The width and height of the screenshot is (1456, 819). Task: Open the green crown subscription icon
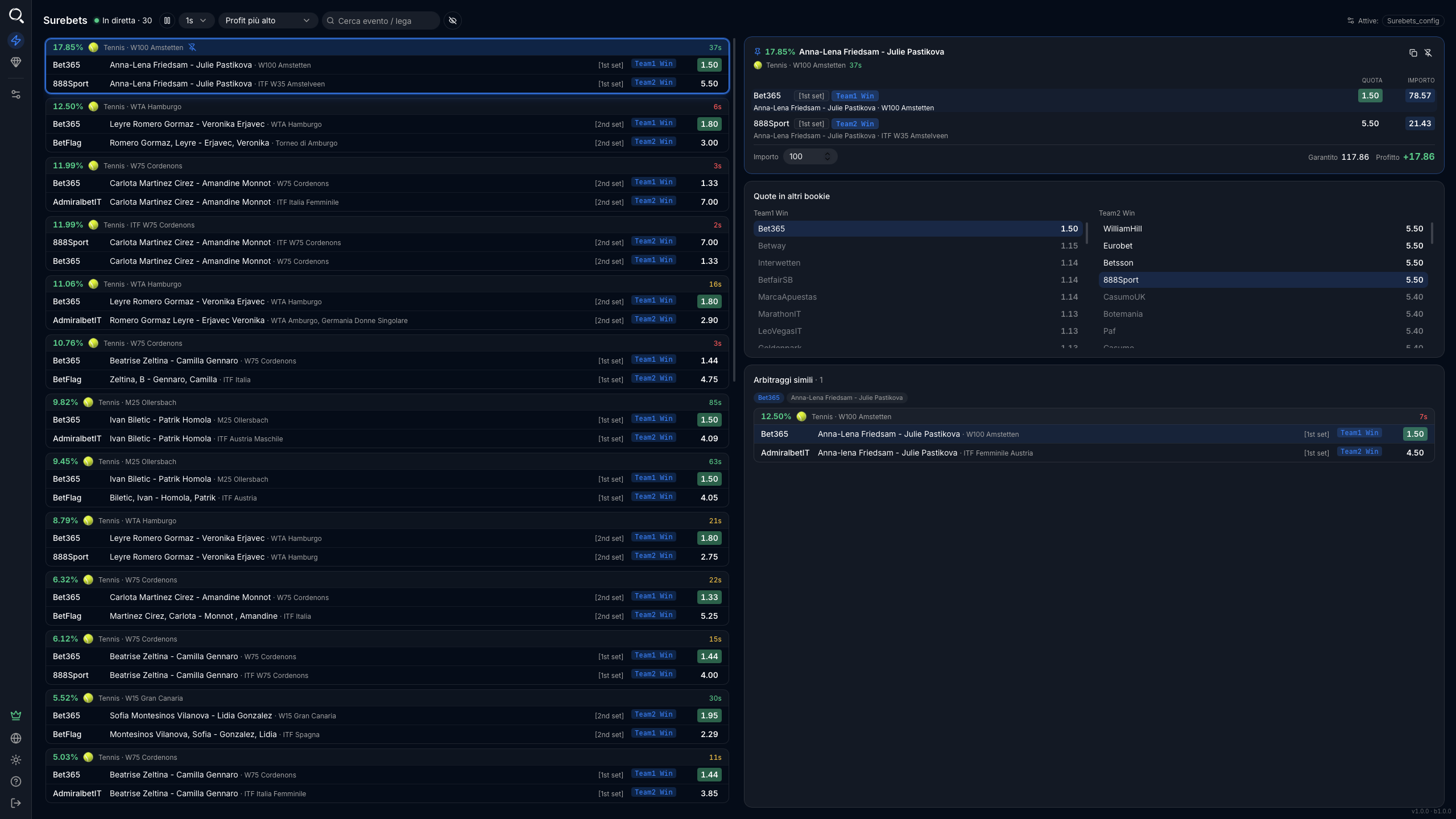pyautogui.click(x=16, y=715)
